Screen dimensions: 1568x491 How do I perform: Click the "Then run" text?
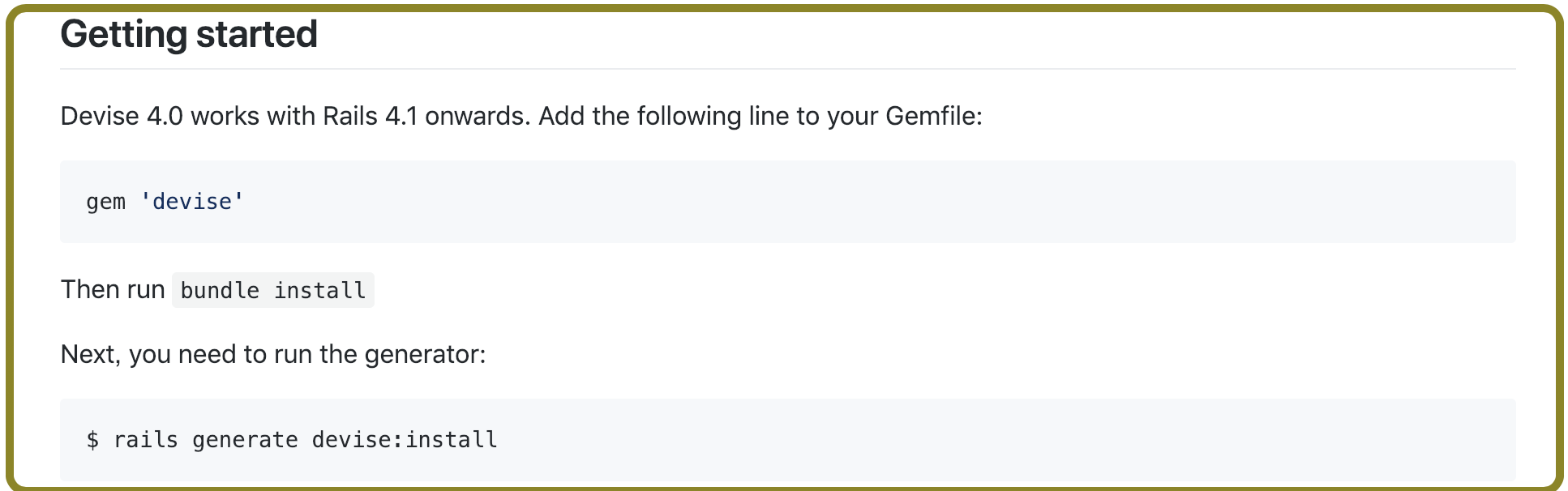(x=113, y=290)
